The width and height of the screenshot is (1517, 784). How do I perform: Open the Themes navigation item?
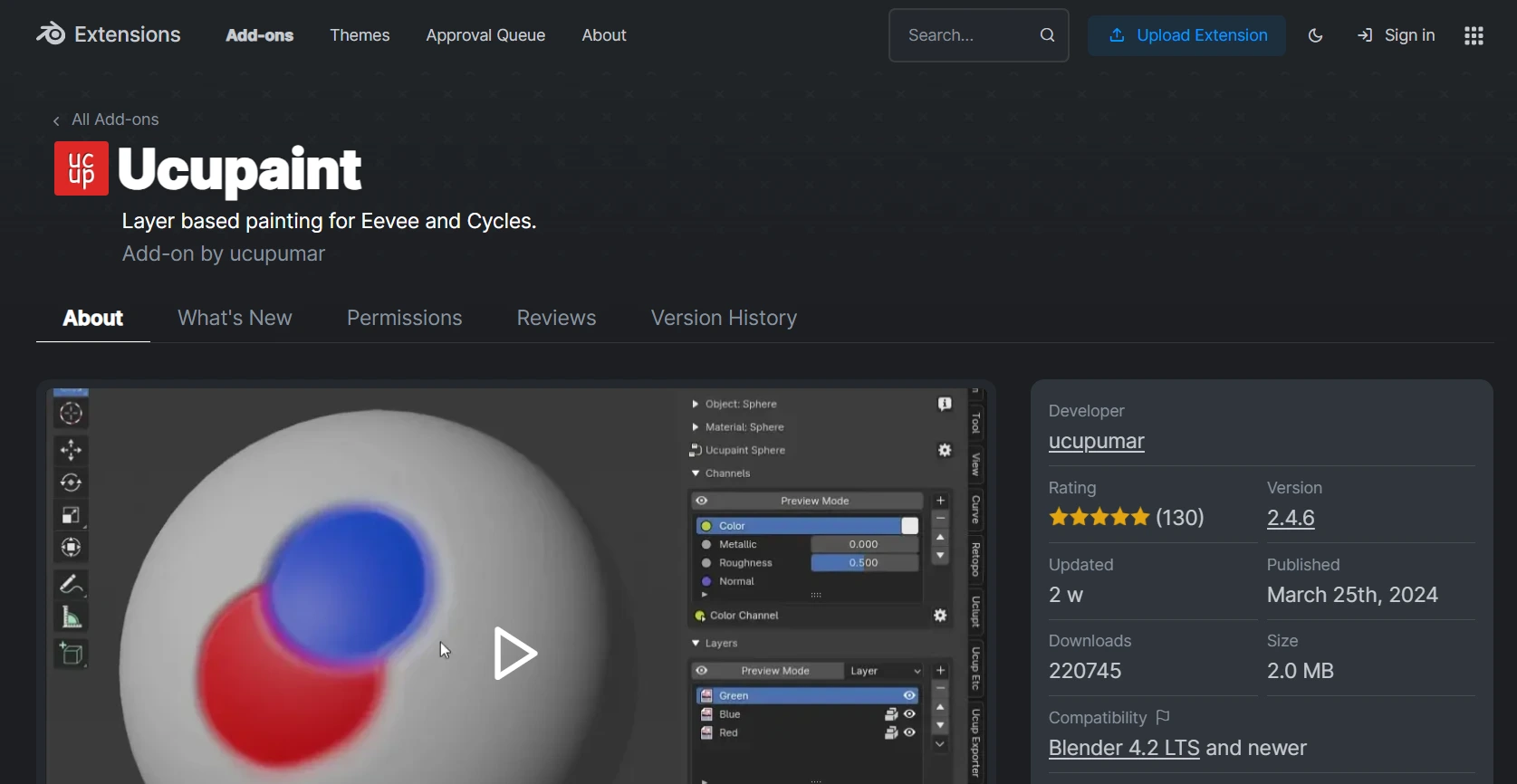point(360,35)
